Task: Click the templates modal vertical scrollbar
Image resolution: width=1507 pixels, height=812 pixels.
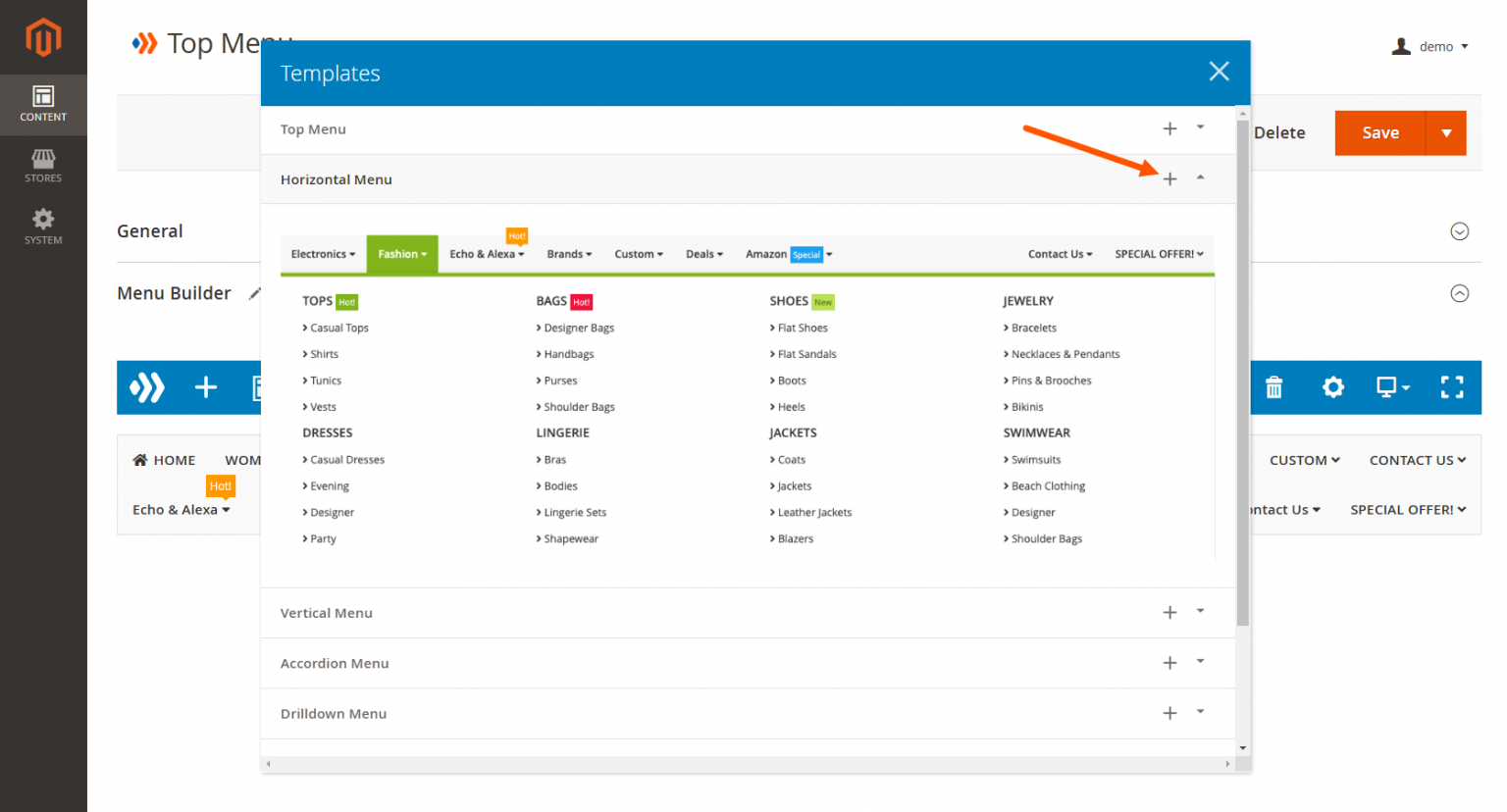Action: point(1243,373)
